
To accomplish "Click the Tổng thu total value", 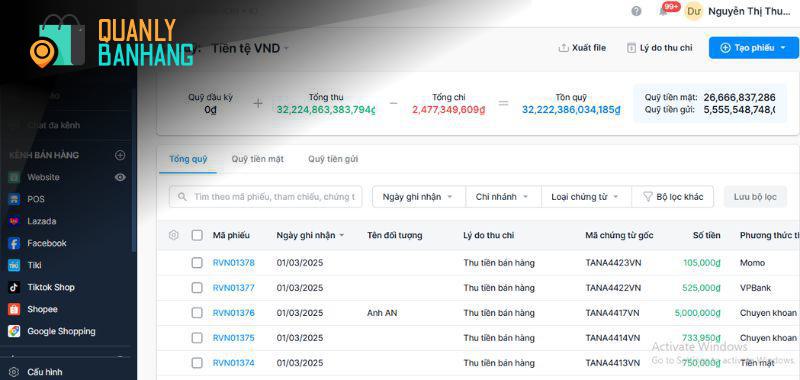I will 326,110.
